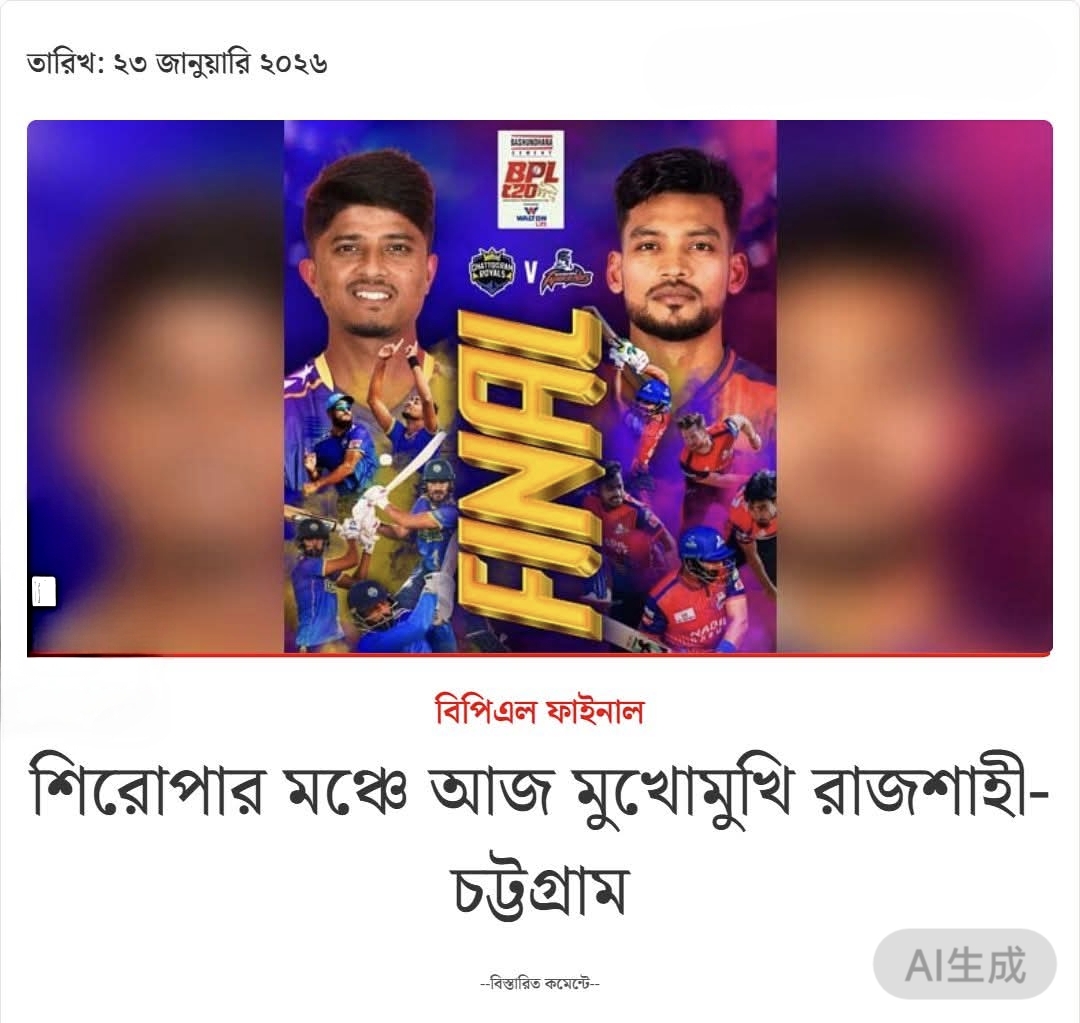
Task: Click the বিস্তারিত কমেন্টে note
Action: [x=539, y=983]
